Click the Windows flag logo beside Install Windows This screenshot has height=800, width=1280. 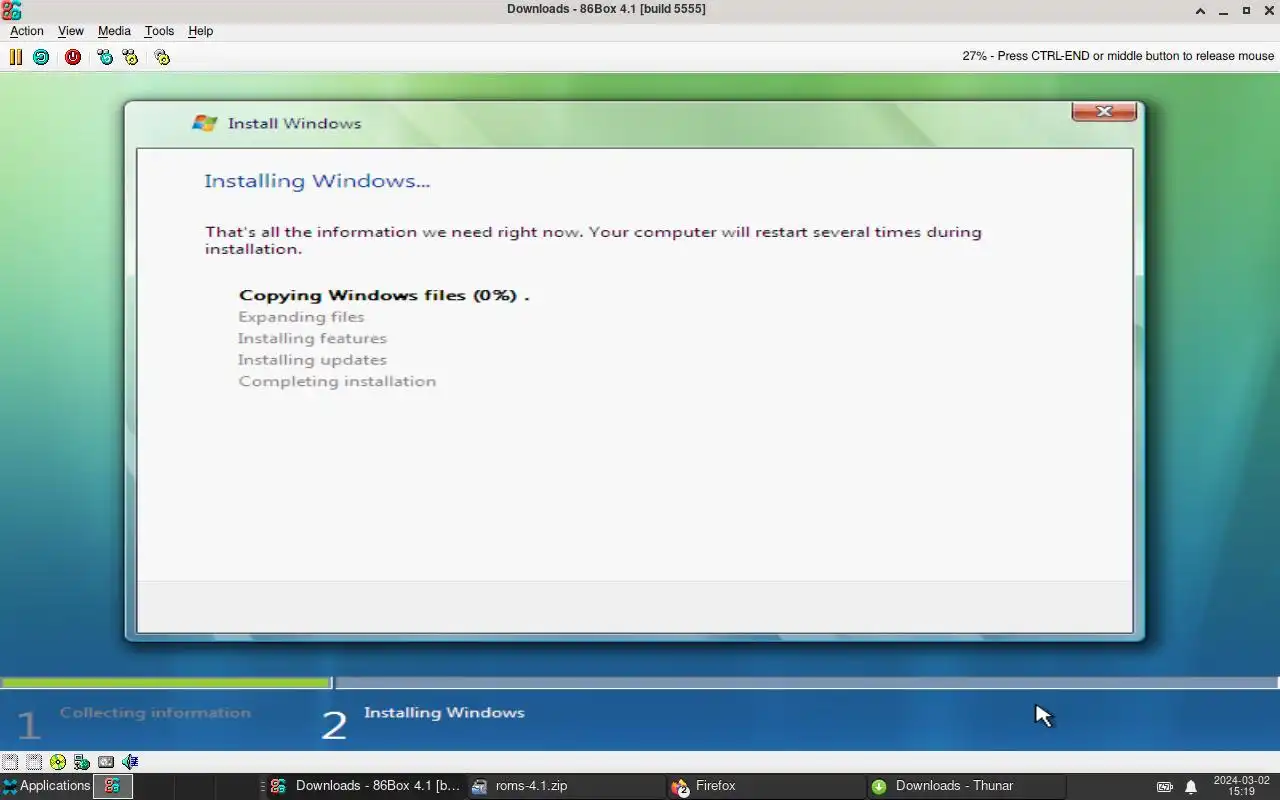[x=205, y=123]
